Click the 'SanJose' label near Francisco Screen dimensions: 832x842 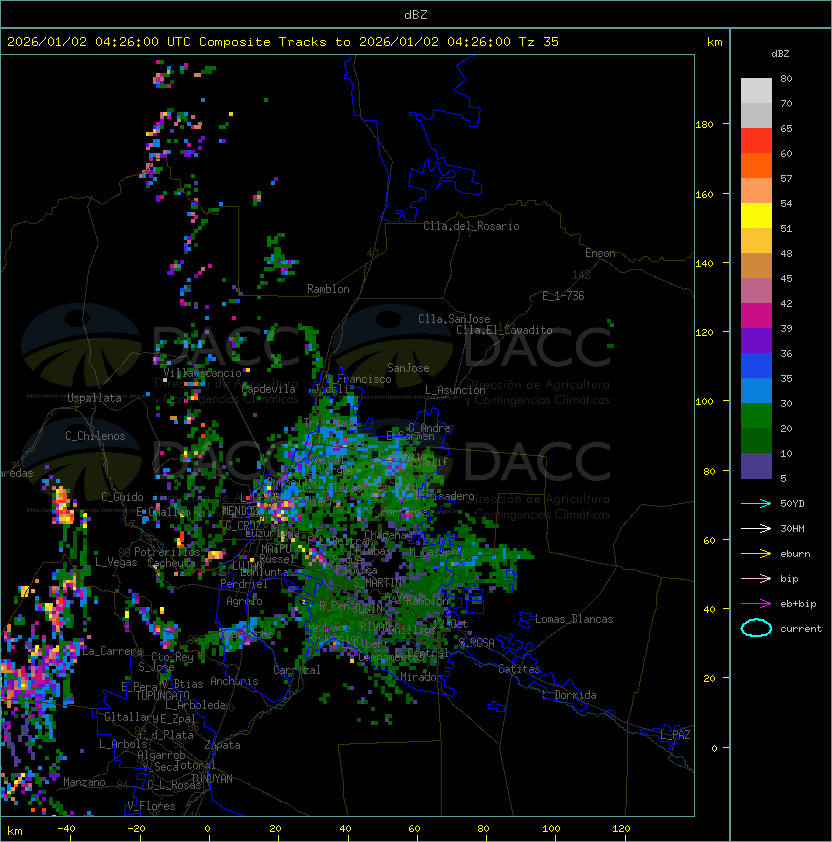408,368
